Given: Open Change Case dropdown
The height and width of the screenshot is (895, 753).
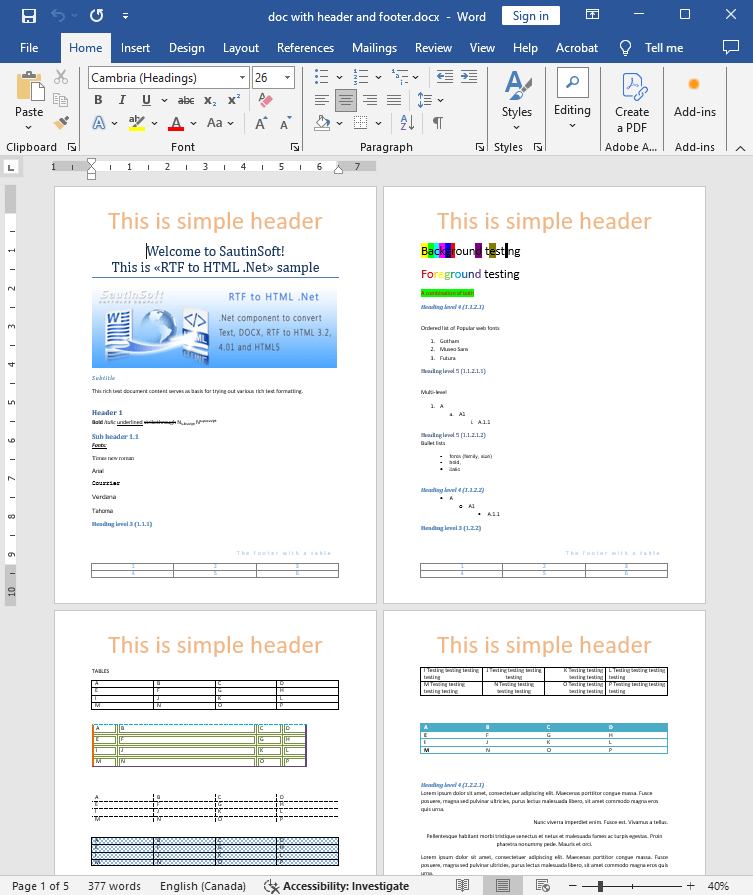Looking at the screenshot, I should [220, 123].
